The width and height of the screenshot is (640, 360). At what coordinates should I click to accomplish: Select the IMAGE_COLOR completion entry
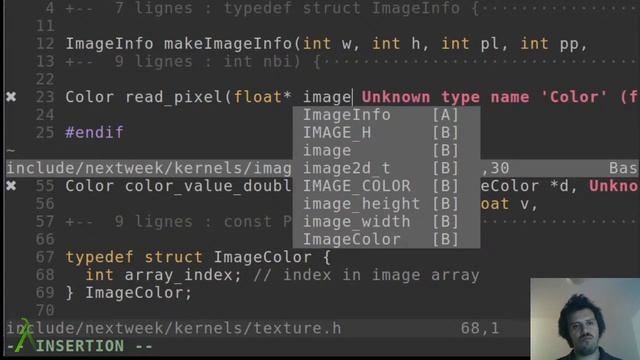click(386, 186)
